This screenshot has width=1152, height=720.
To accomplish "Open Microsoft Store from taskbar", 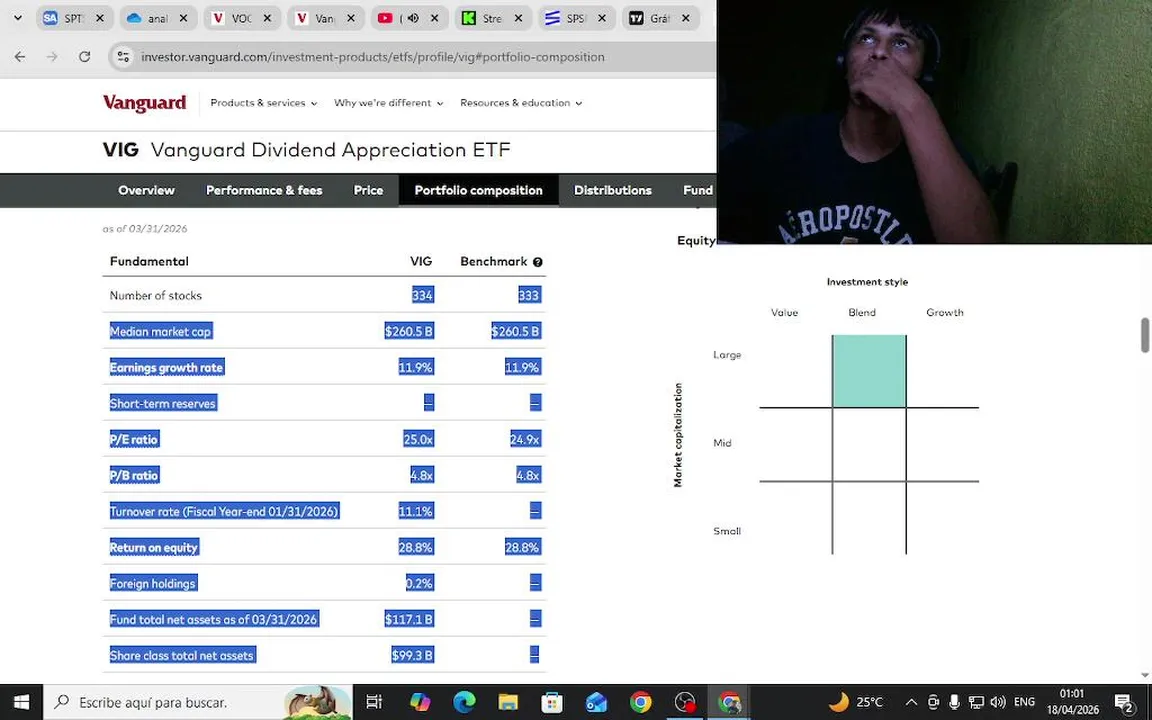I will (x=552, y=702).
